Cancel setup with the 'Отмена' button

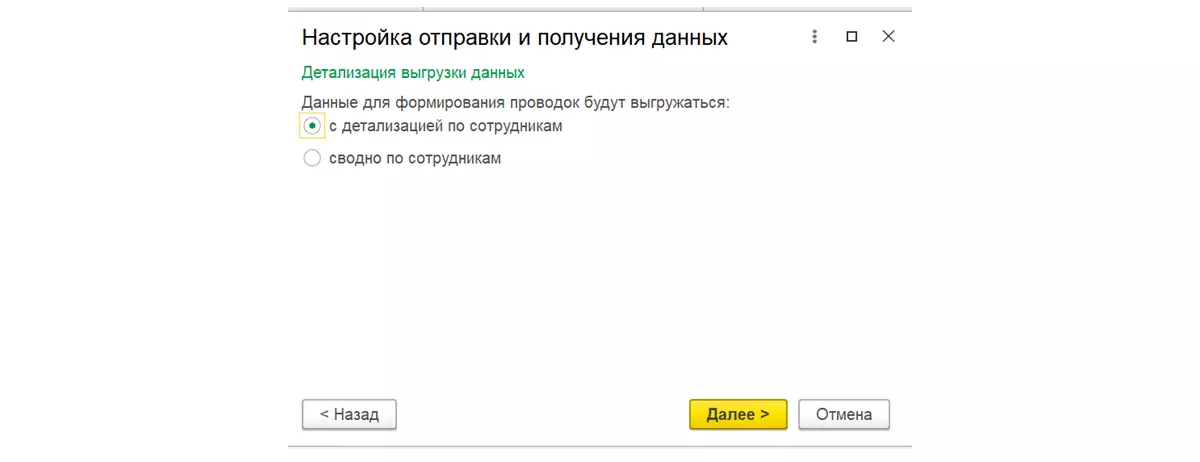(x=844, y=414)
